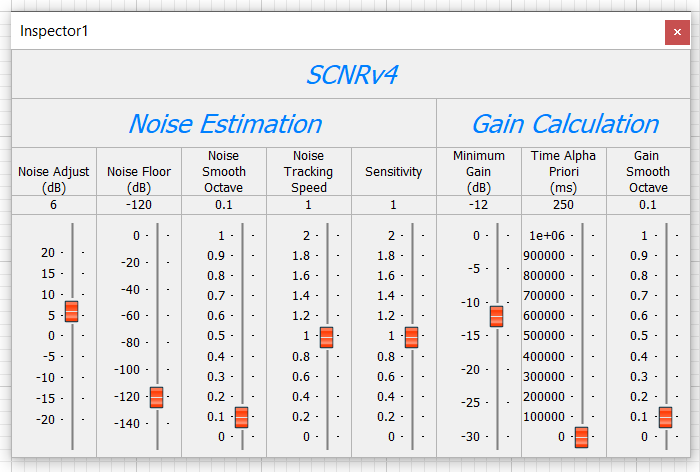The image size is (700, 472).
Task: Close the Inspector1 window
Action: (677, 32)
